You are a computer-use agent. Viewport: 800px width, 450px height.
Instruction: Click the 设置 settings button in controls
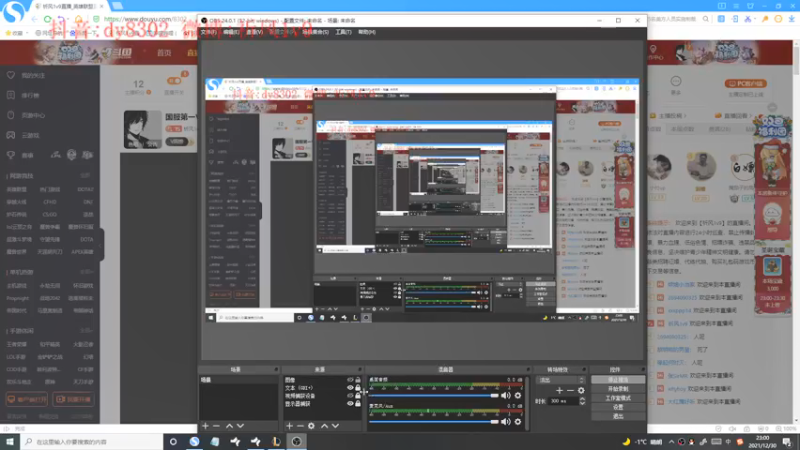(618, 407)
